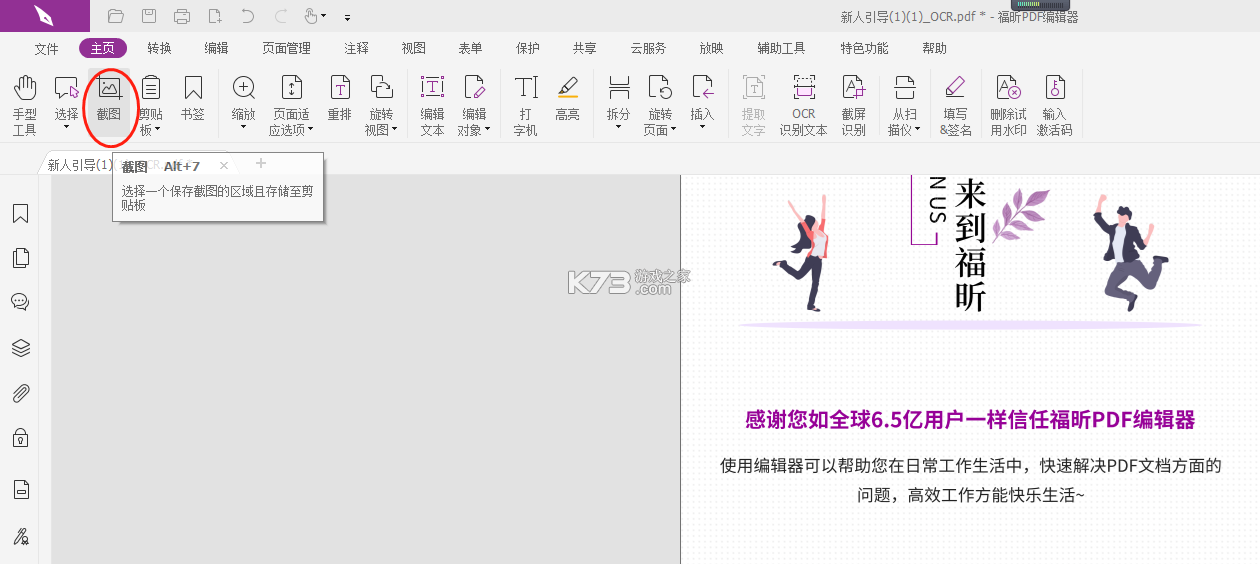Screen dimensions: 1260x564
Task: Select the 打字机 typewriter tool
Action: 525,104
